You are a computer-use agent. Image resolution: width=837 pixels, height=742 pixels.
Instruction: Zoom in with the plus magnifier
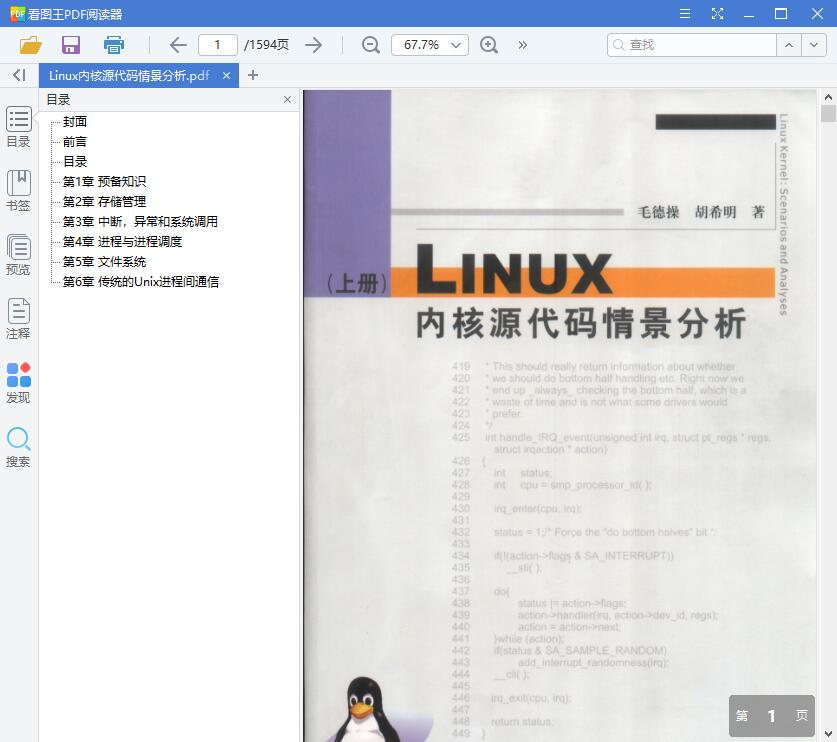point(488,45)
